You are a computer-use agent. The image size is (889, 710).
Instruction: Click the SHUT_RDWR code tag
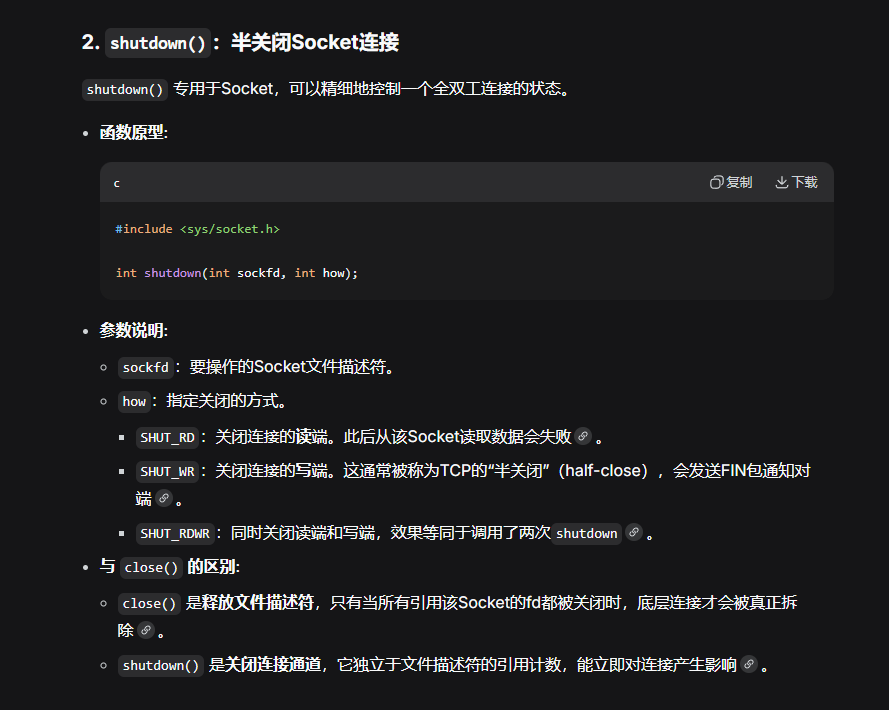click(x=175, y=534)
